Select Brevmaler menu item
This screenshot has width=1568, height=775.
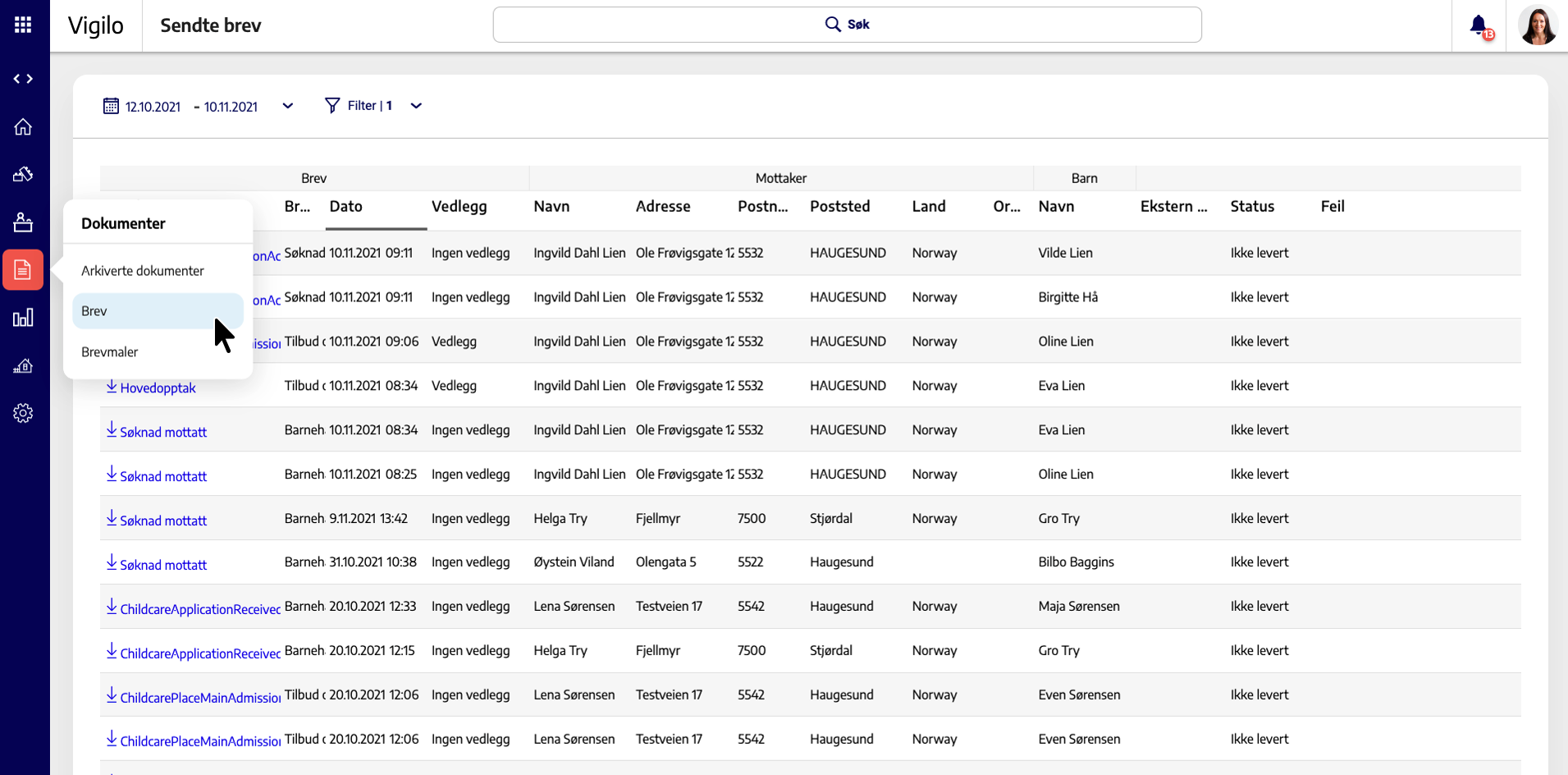pos(110,352)
